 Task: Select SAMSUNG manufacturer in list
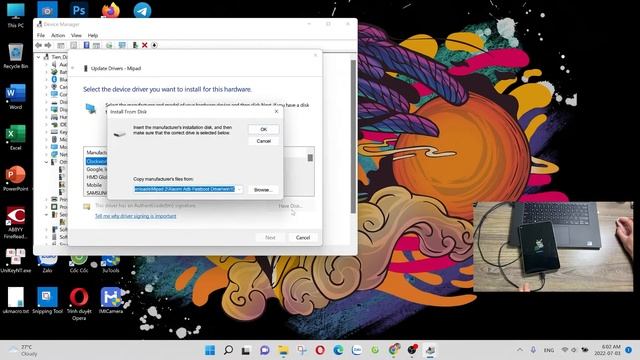point(96,193)
